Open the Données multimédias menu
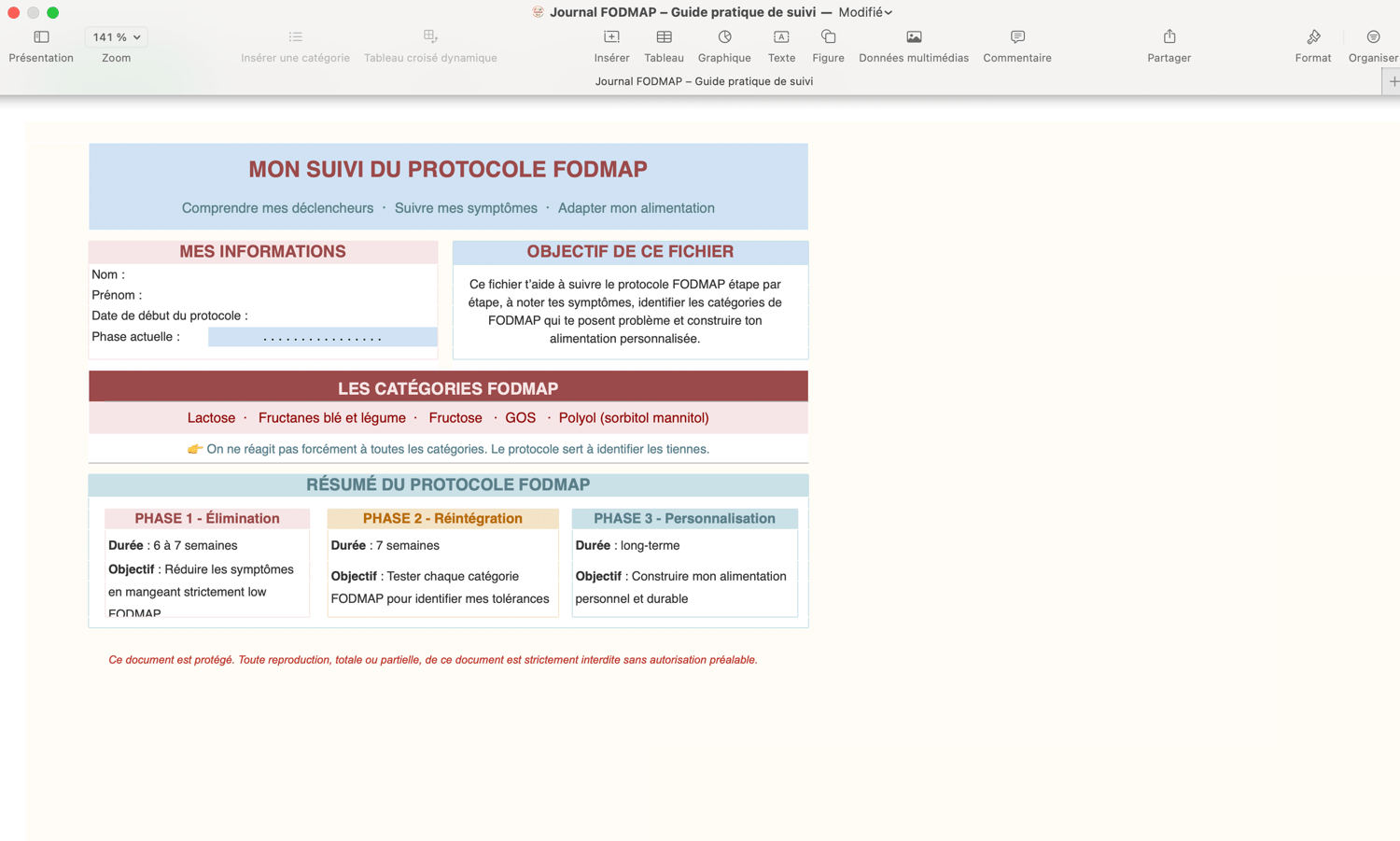1400x841 pixels. (914, 37)
